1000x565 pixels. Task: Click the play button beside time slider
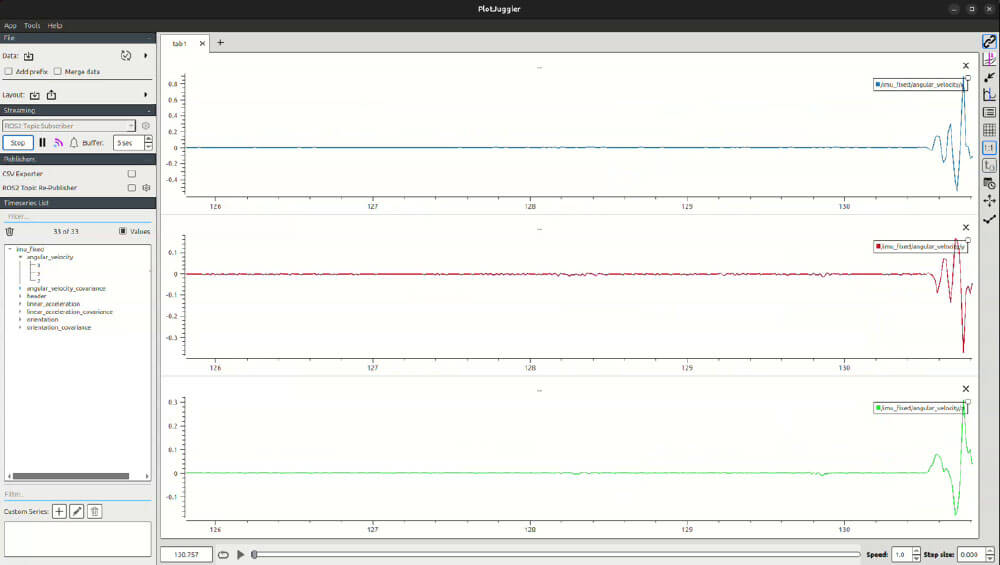[x=240, y=554]
